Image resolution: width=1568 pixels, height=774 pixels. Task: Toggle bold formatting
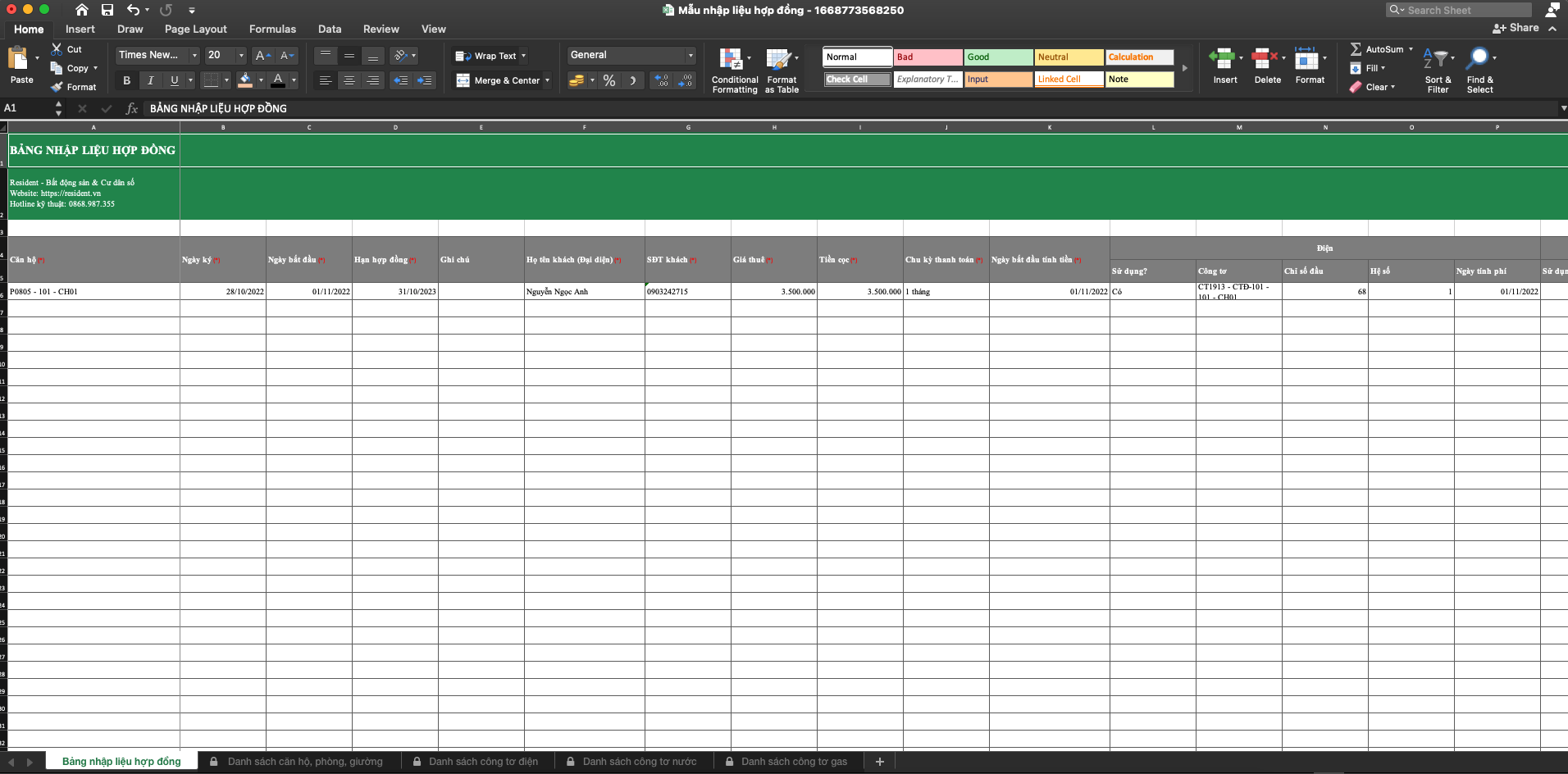pyautogui.click(x=126, y=80)
